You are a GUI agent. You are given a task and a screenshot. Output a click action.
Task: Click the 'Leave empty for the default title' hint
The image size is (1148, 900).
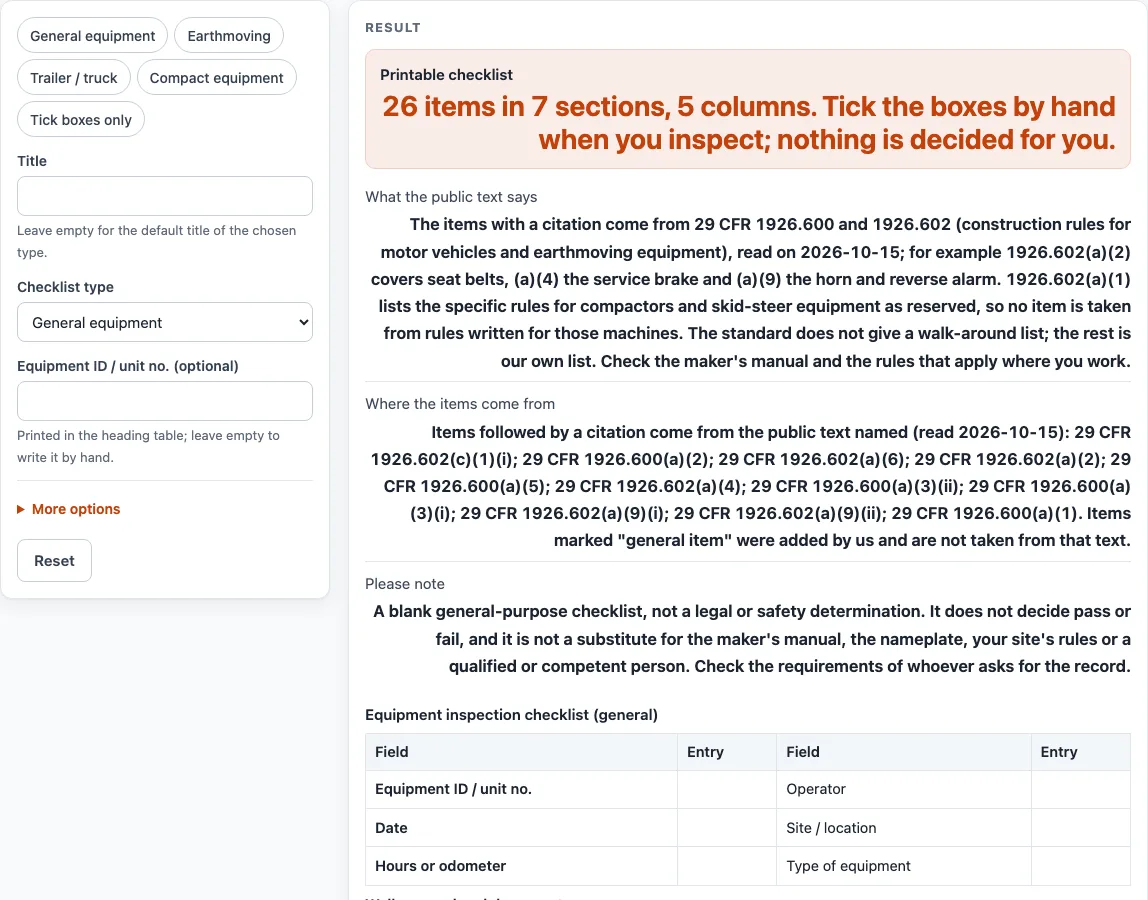pyautogui.click(x=157, y=241)
